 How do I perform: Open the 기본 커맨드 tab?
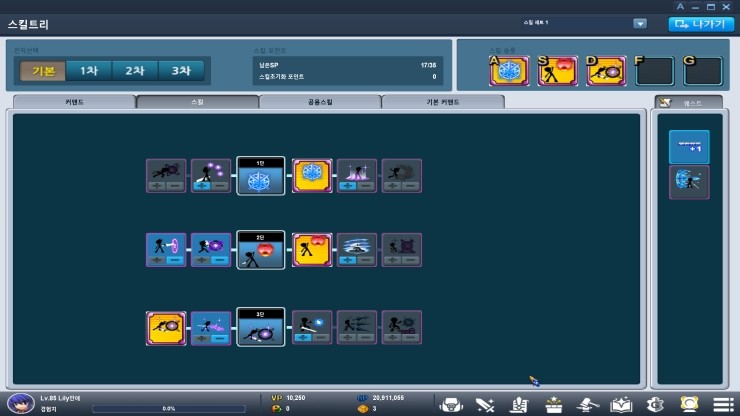(x=443, y=102)
